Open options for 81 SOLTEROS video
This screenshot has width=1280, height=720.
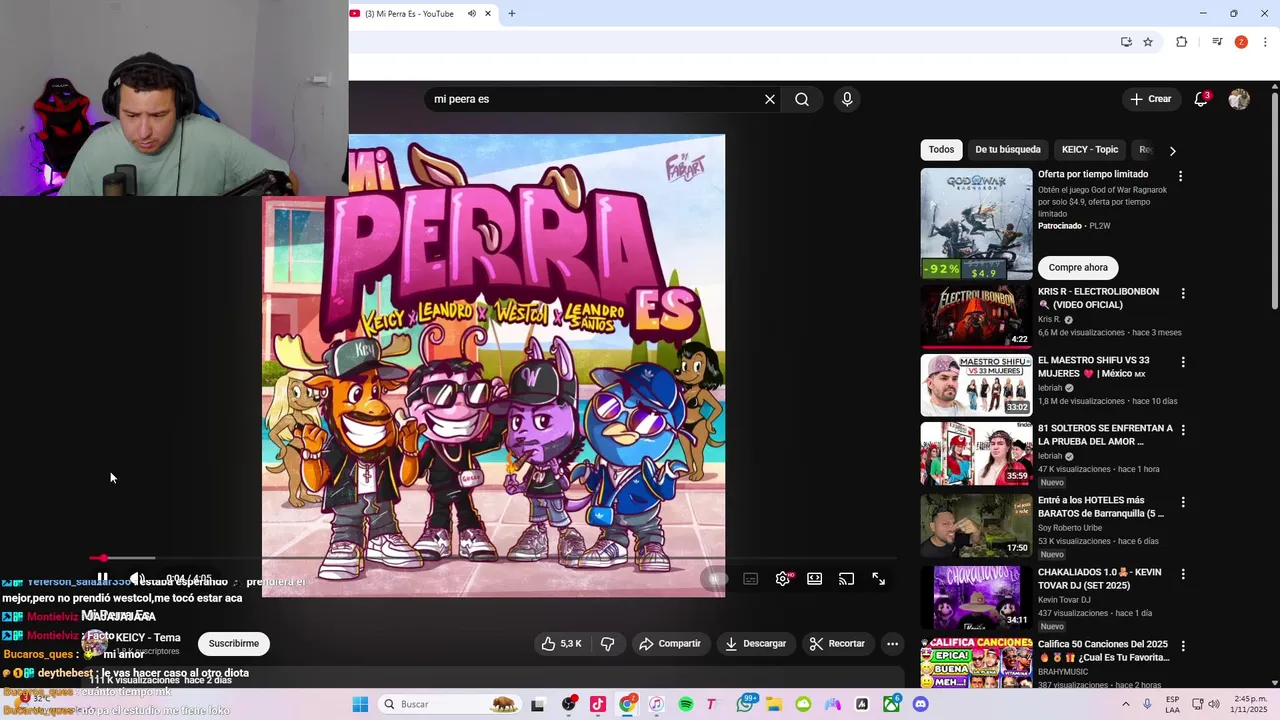[1183, 430]
